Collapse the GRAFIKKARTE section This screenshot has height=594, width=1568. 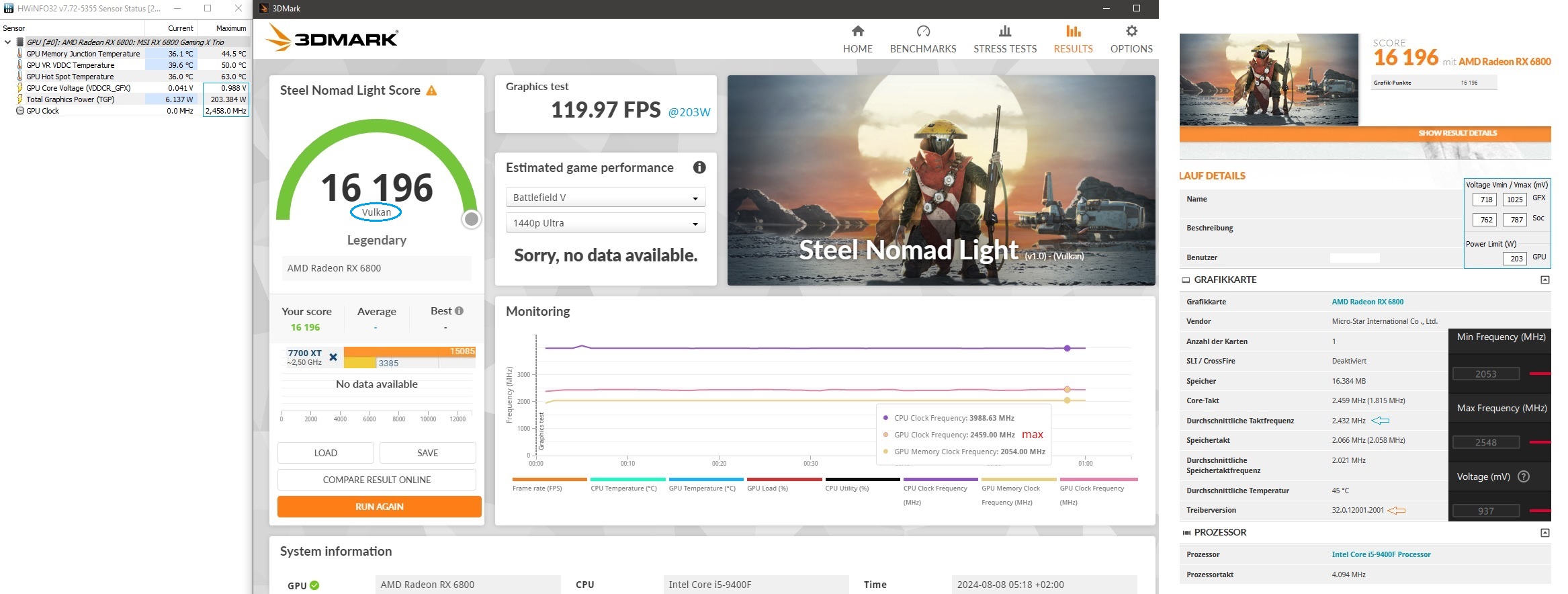point(1544,280)
